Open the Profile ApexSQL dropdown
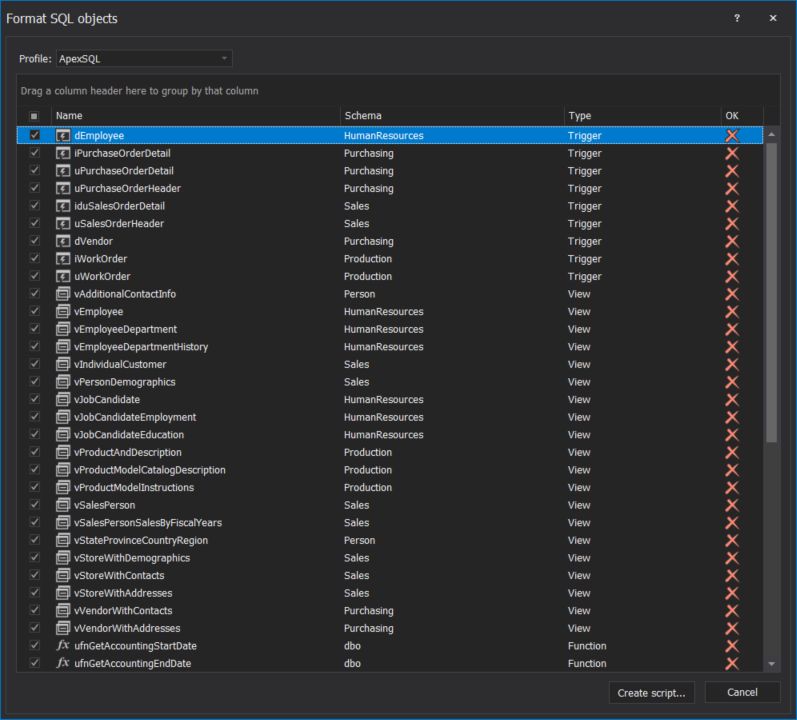 (144, 58)
